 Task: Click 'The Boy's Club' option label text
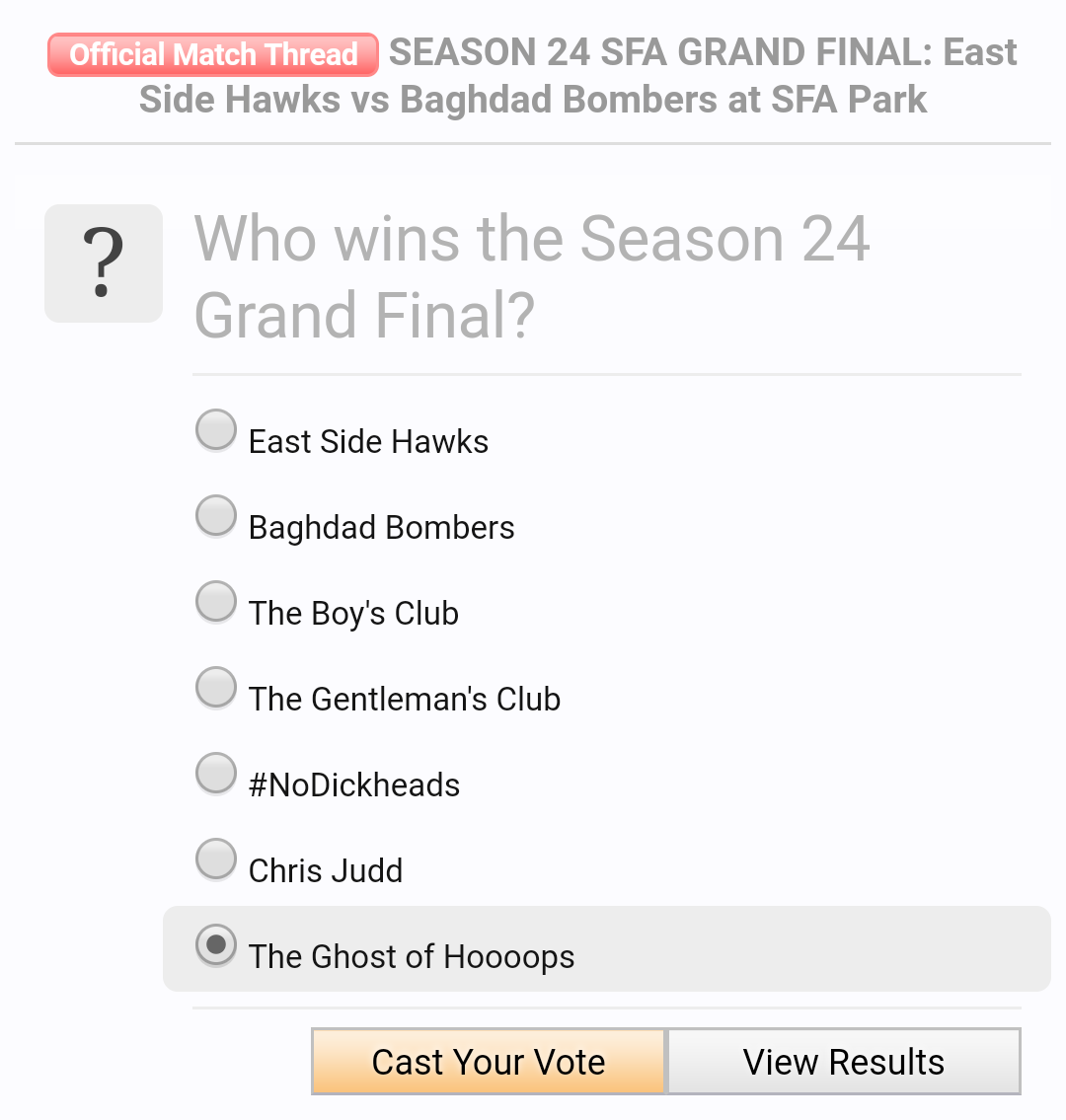coord(353,614)
